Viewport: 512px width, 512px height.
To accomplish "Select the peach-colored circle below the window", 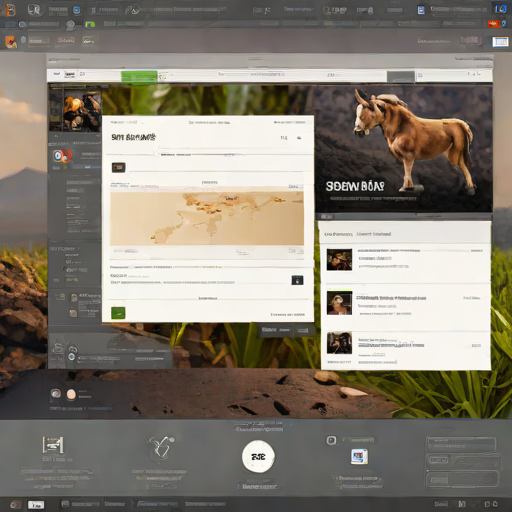I will [71, 394].
